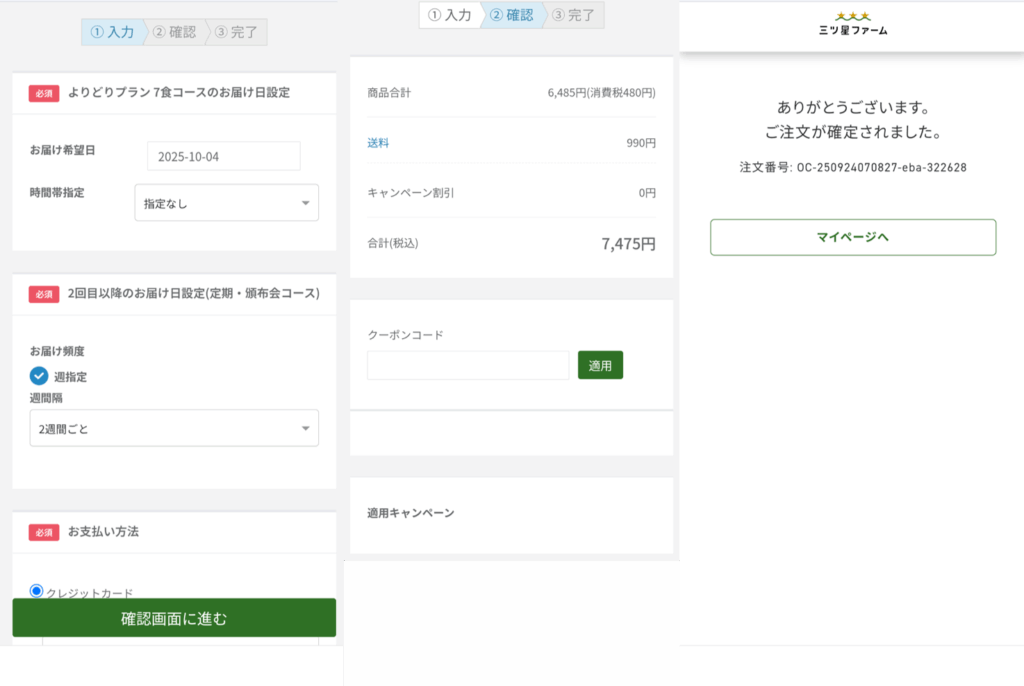Open the 送料 link
1024x686 pixels.
pyautogui.click(x=378, y=143)
